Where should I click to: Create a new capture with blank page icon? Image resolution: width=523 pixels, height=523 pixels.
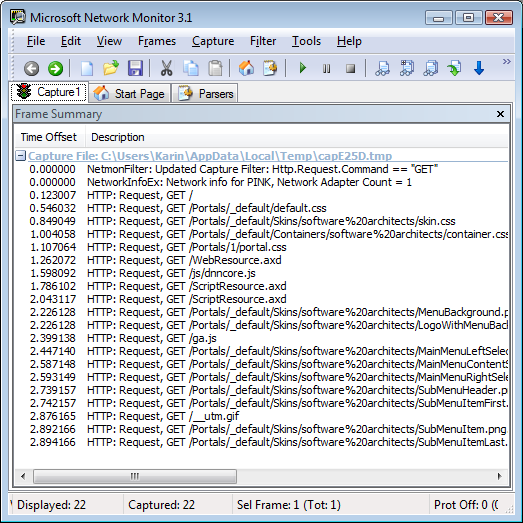[x=87, y=69]
